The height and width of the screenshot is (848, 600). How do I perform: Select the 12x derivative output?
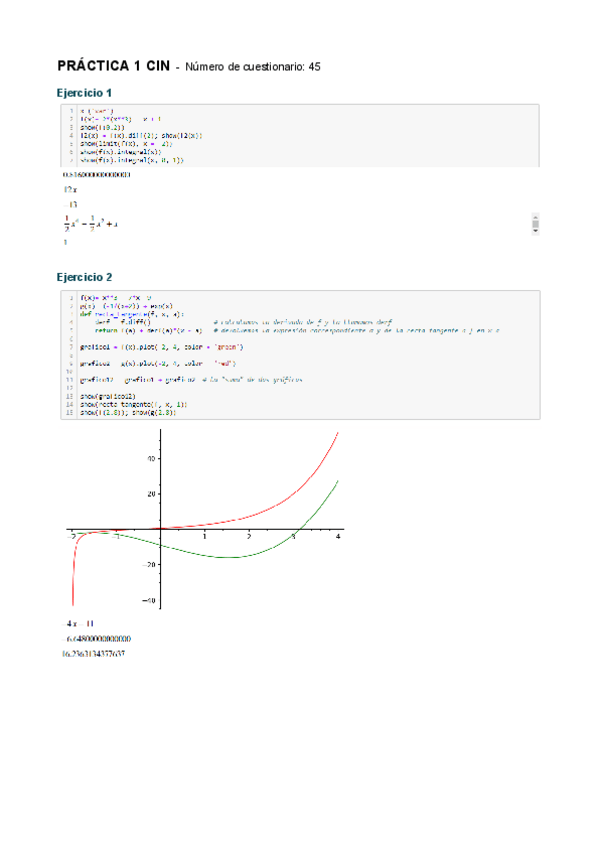click(x=69, y=189)
